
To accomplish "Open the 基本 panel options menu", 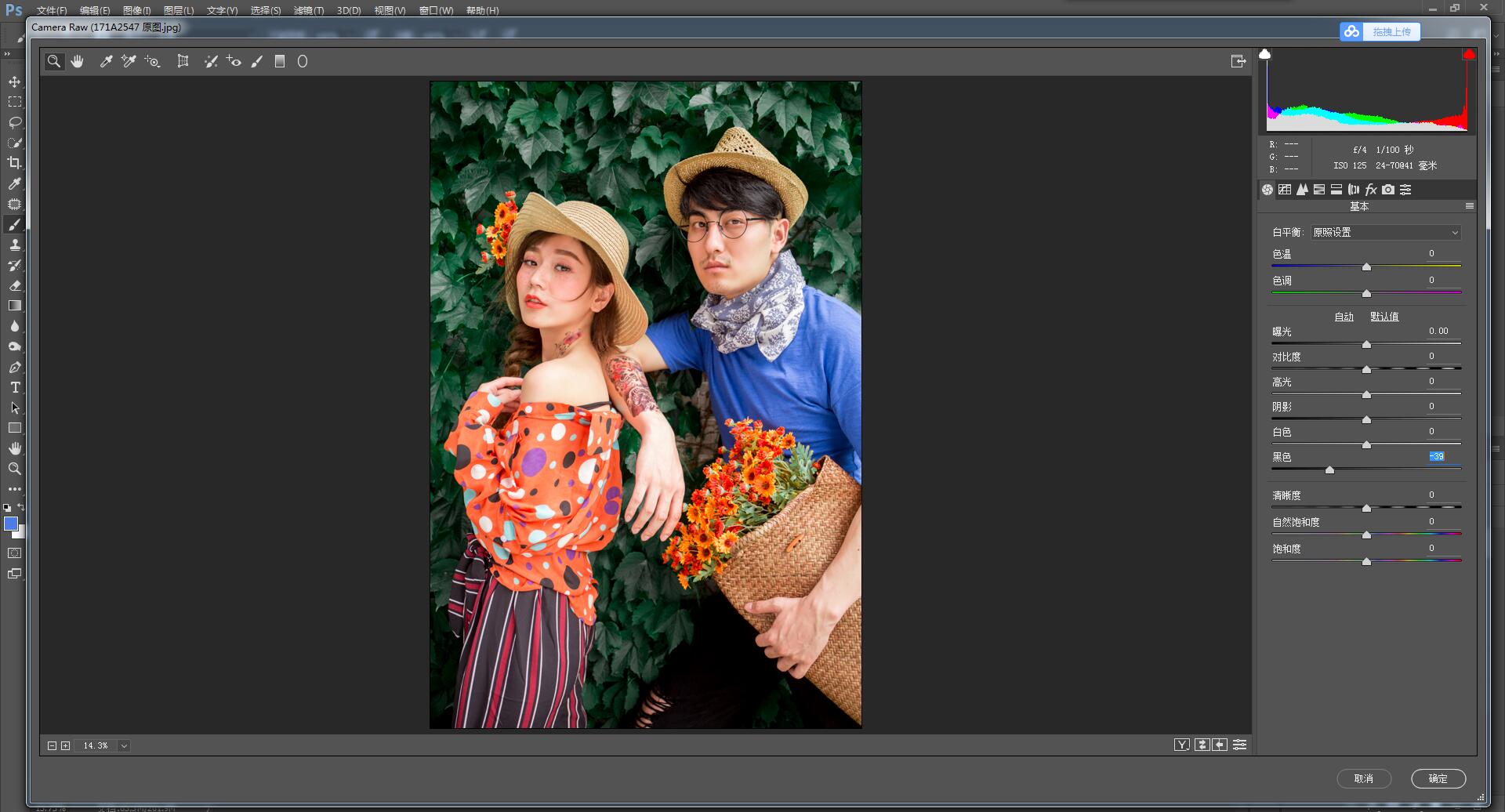I will [x=1469, y=206].
